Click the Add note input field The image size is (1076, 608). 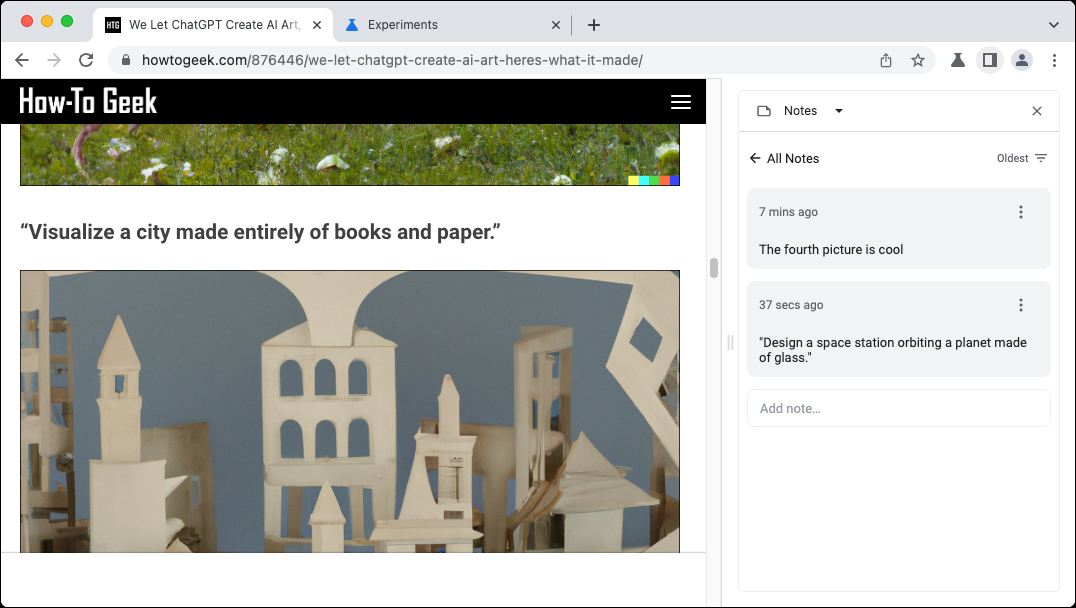(x=898, y=408)
